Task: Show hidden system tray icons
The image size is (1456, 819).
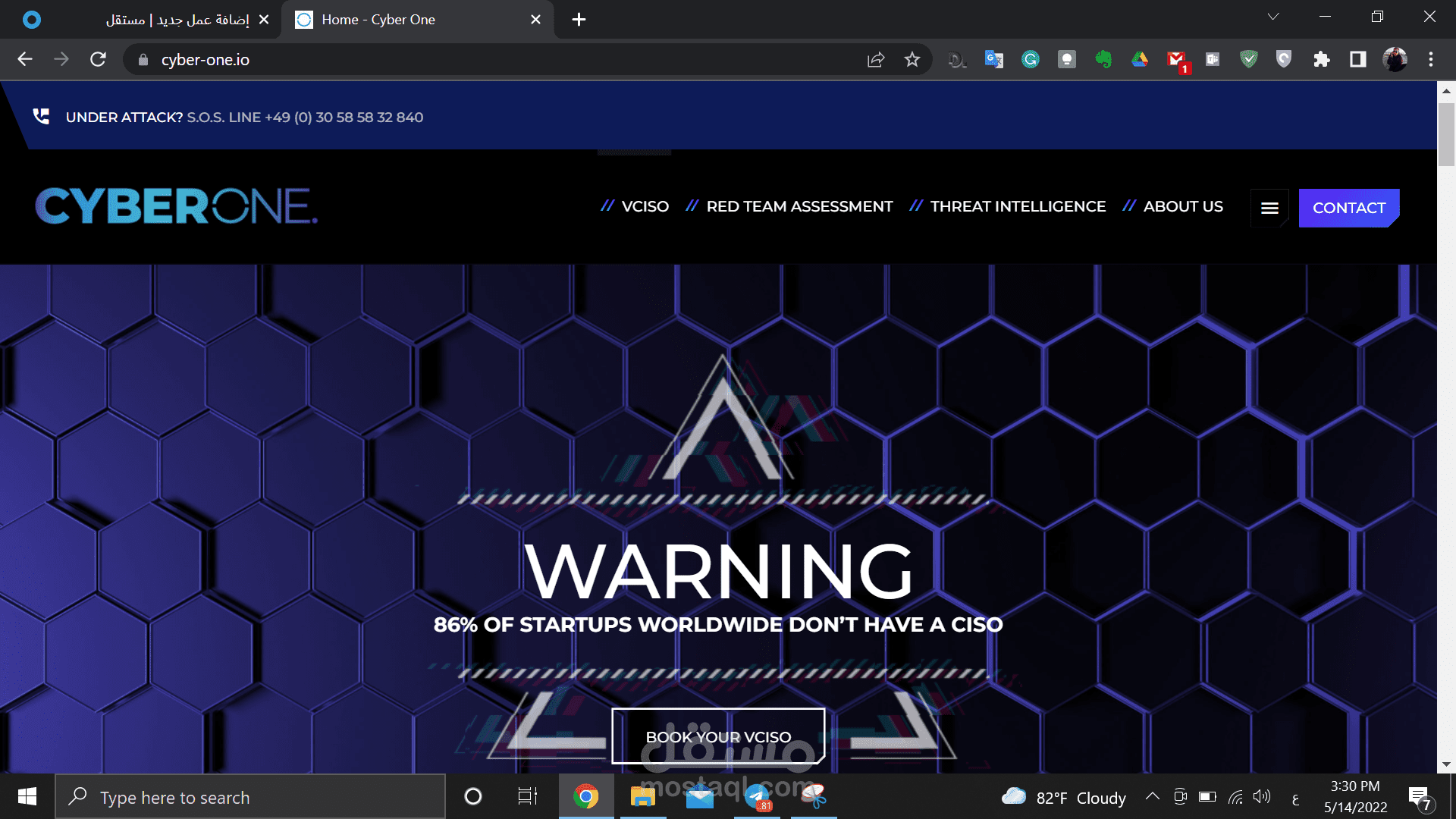Action: coord(1152,796)
